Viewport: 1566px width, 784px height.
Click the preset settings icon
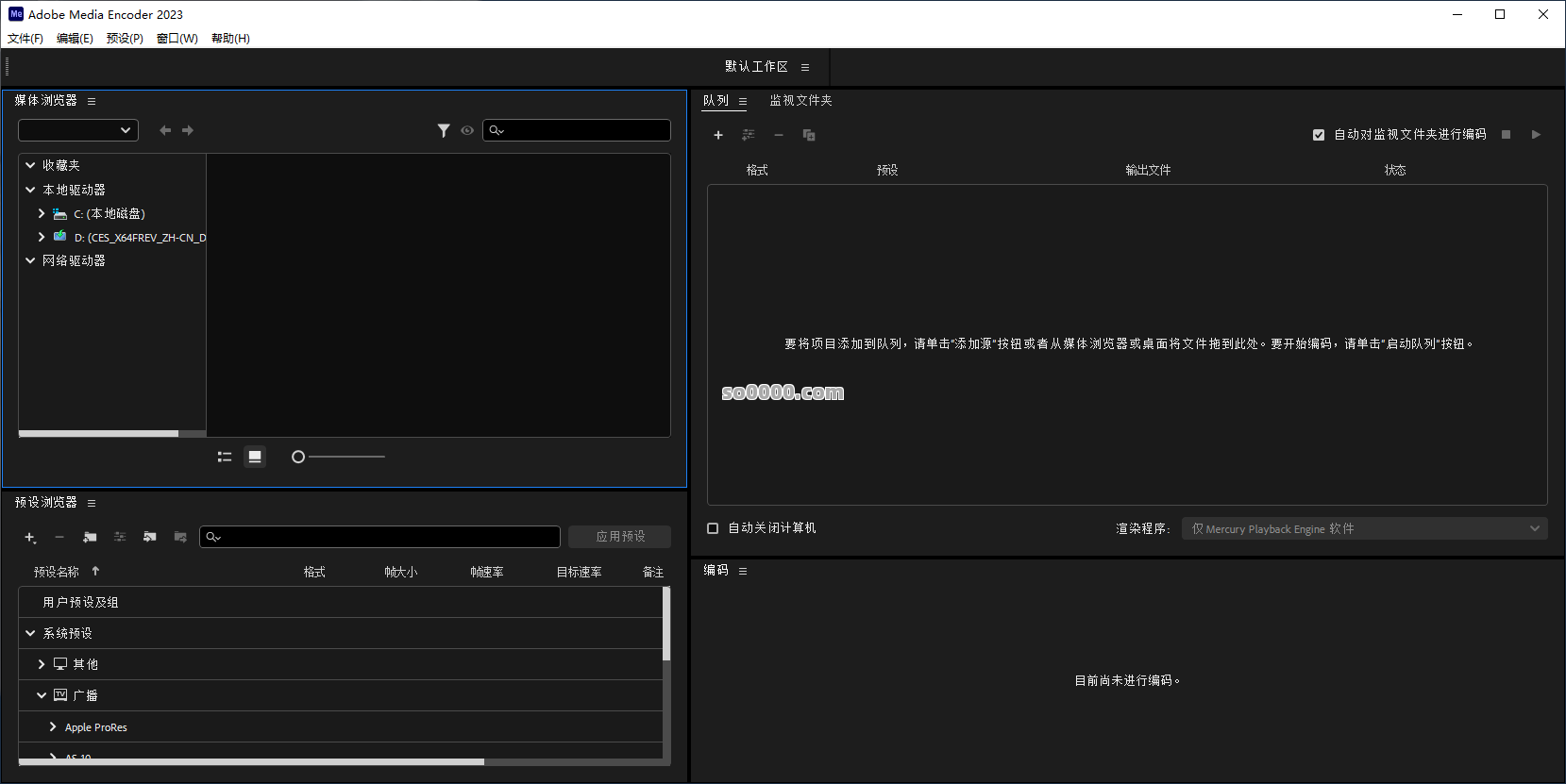120,537
